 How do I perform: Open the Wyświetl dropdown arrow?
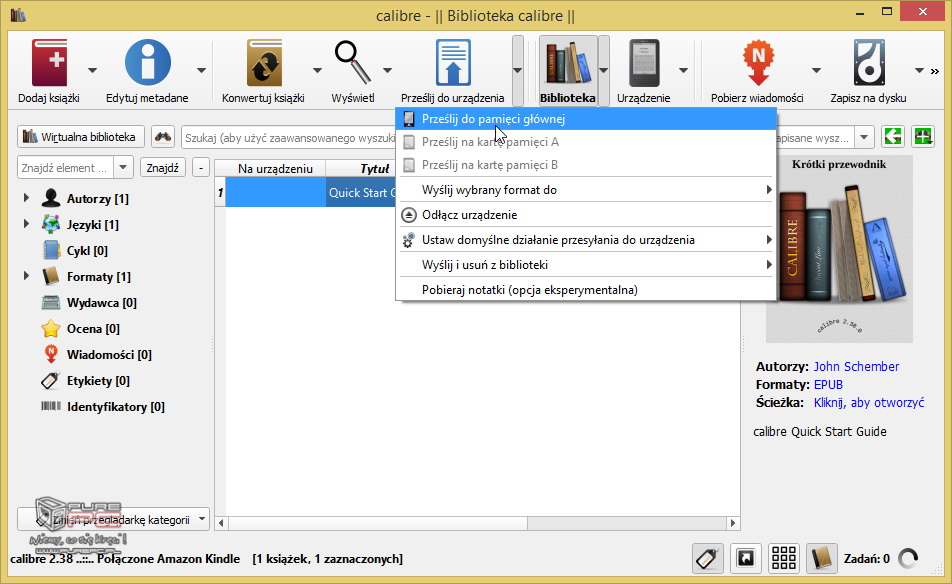[387, 70]
